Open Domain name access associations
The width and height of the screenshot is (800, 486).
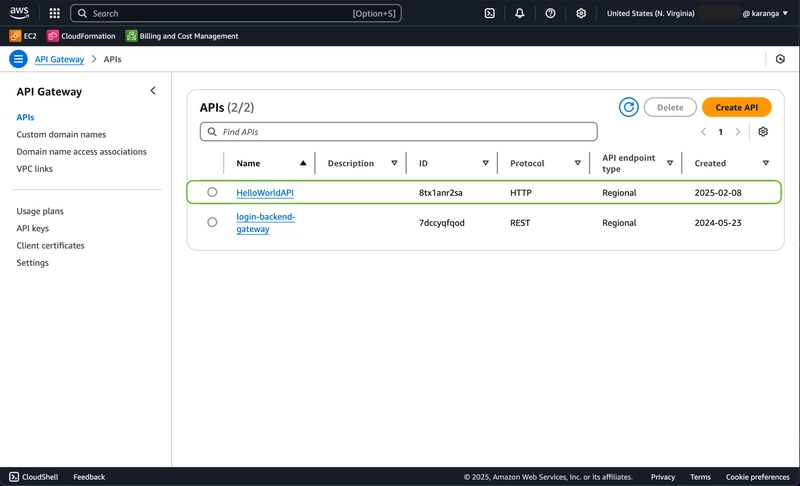tap(82, 151)
